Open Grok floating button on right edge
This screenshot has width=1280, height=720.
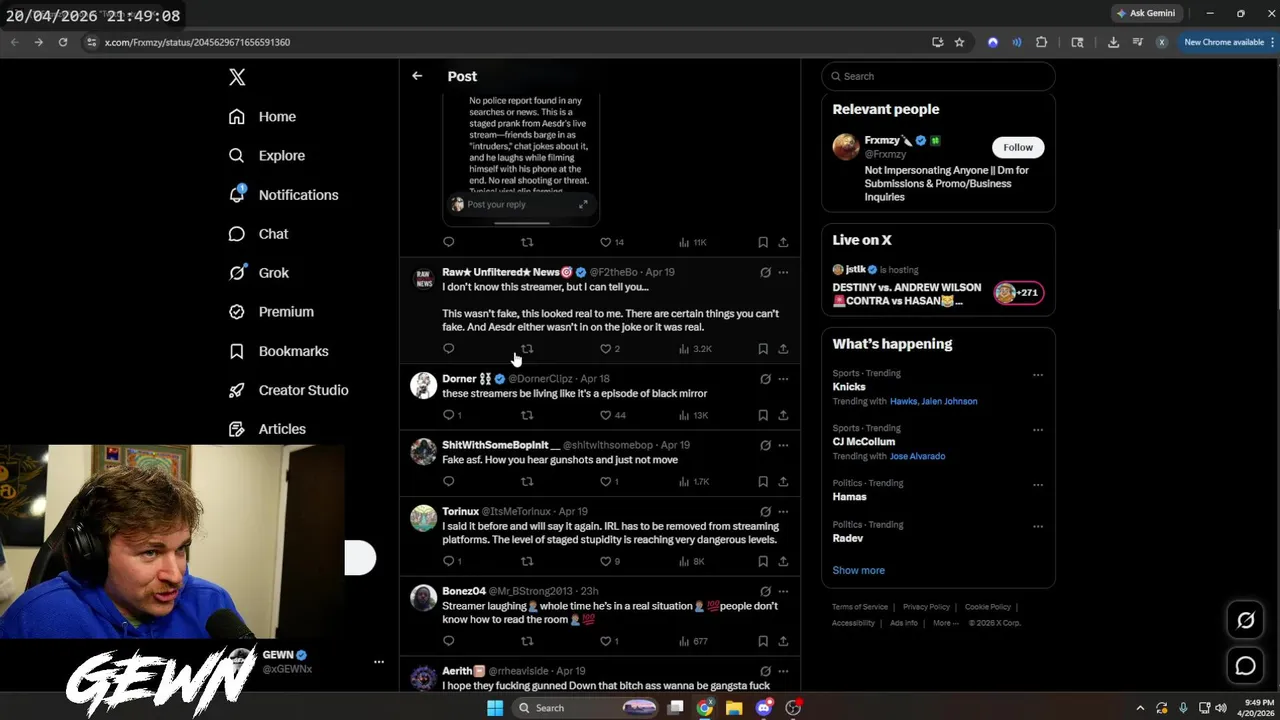pyautogui.click(x=1245, y=620)
